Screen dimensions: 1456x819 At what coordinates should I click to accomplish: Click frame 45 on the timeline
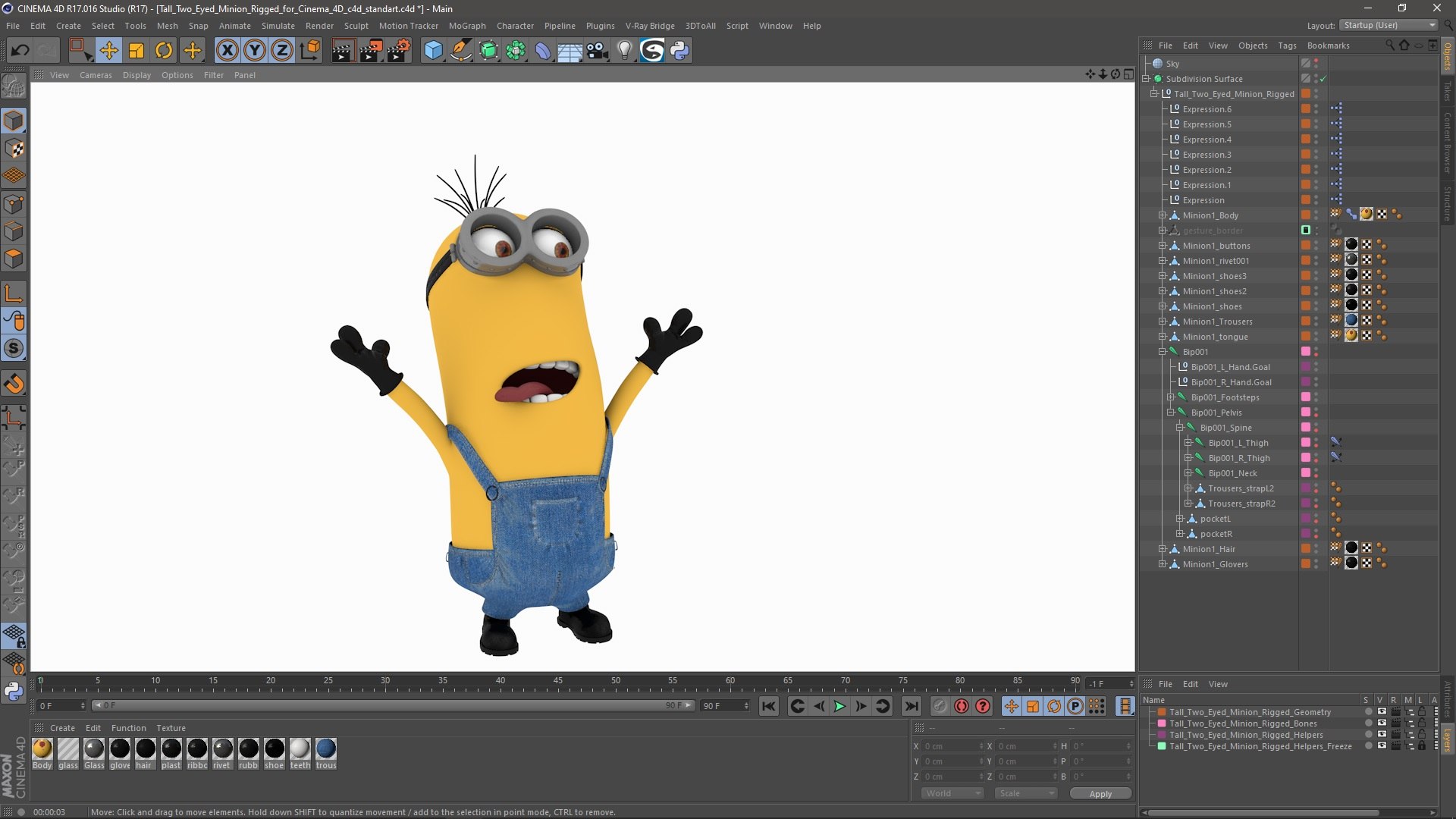[x=558, y=682]
